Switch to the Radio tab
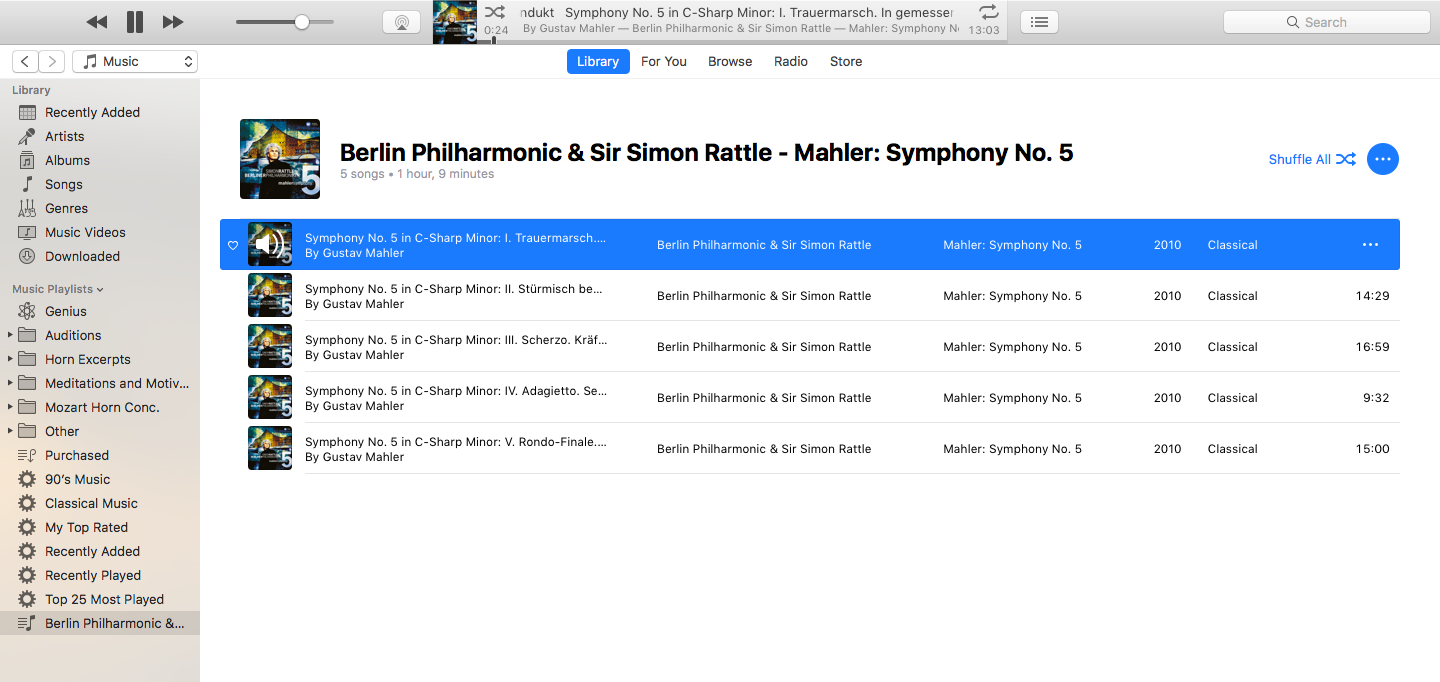This screenshot has width=1440, height=682. point(791,61)
